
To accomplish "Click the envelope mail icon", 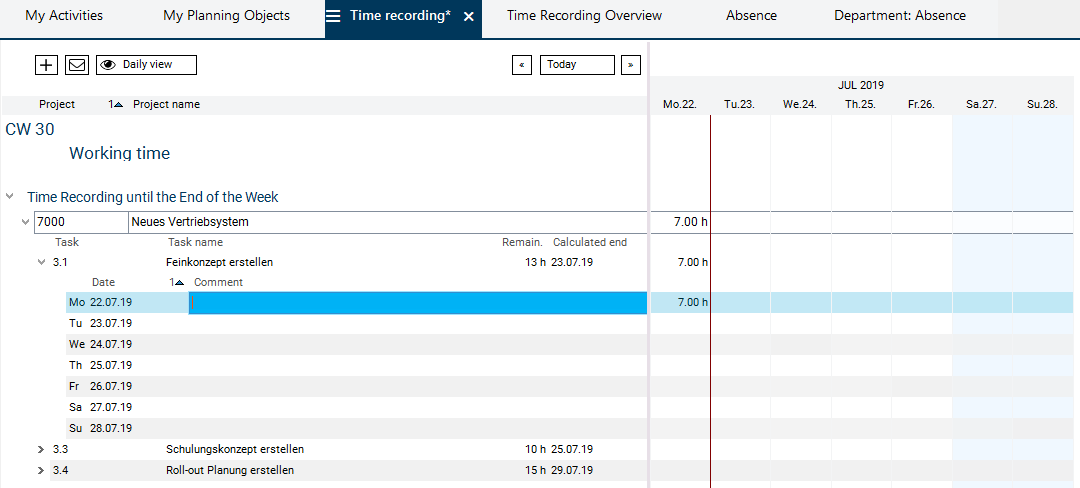I will 77,65.
